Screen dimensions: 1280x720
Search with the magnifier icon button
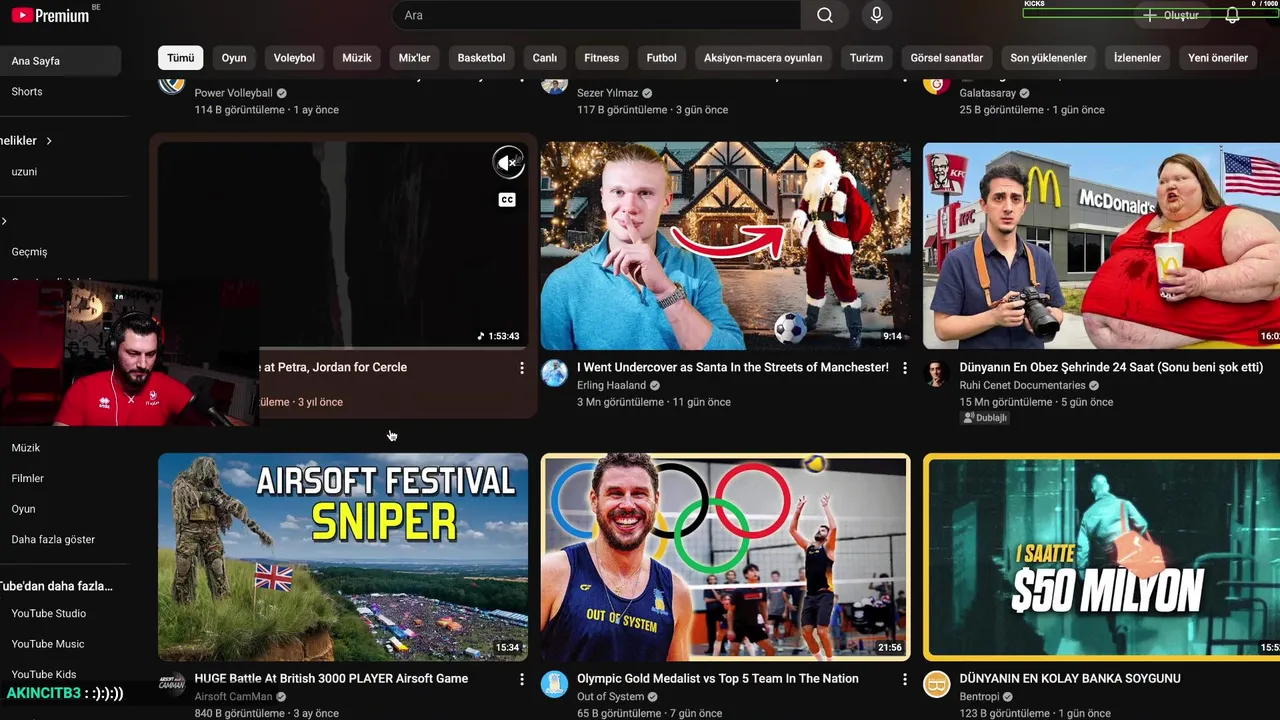(x=824, y=15)
